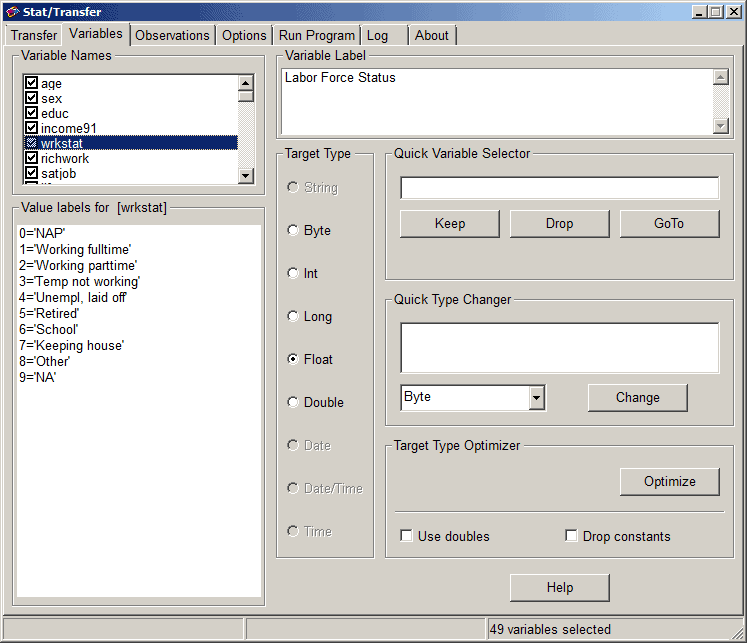The height and width of the screenshot is (643, 747).
Task: Uncheck the age variable checkbox
Action: pos(31,84)
